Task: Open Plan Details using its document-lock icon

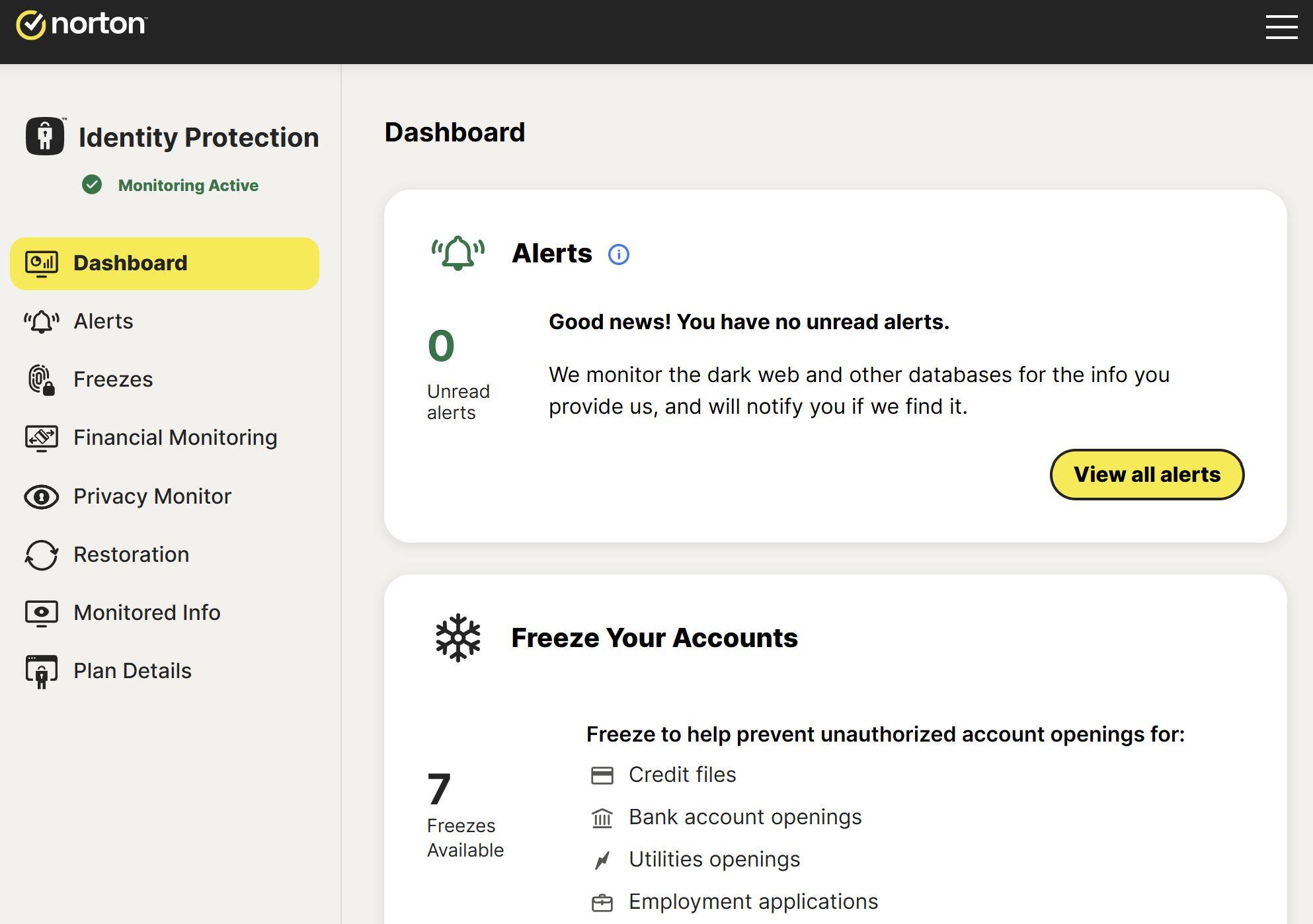Action: click(x=41, y=671)
